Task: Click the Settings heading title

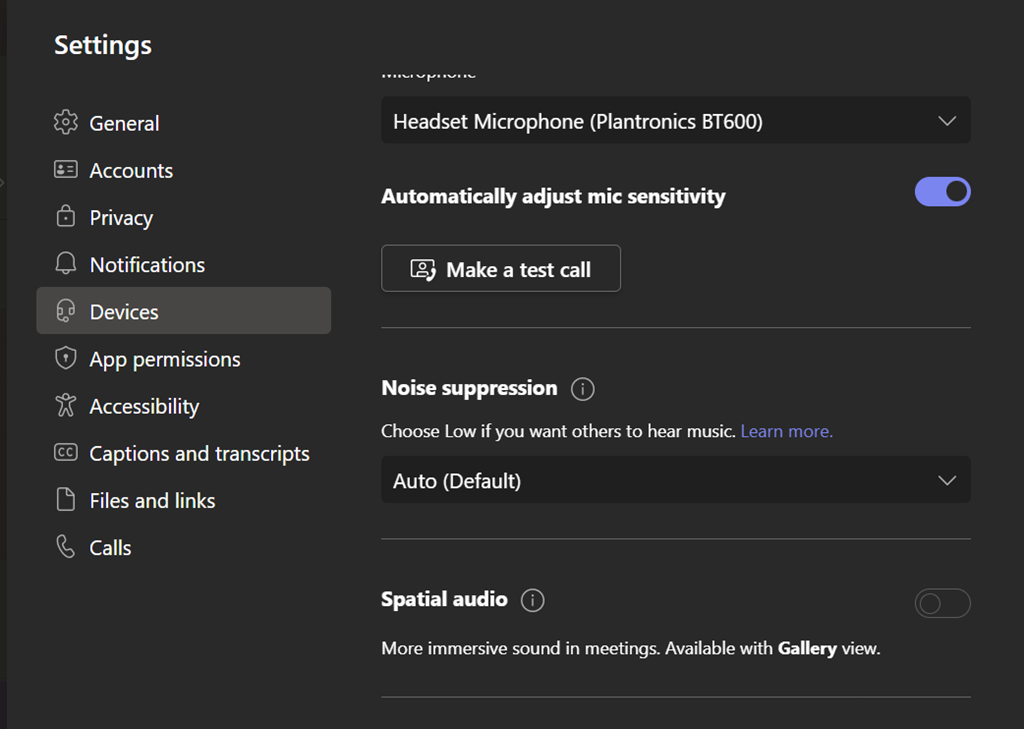Action: pyautogui.click(x=103, y=45)
